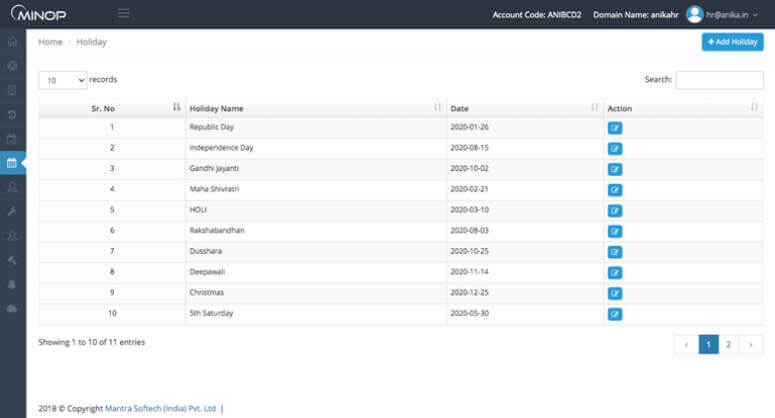Viewport: 775px width, 418px height.
Task: Go to page 2 of holidays
Action: 728,344
